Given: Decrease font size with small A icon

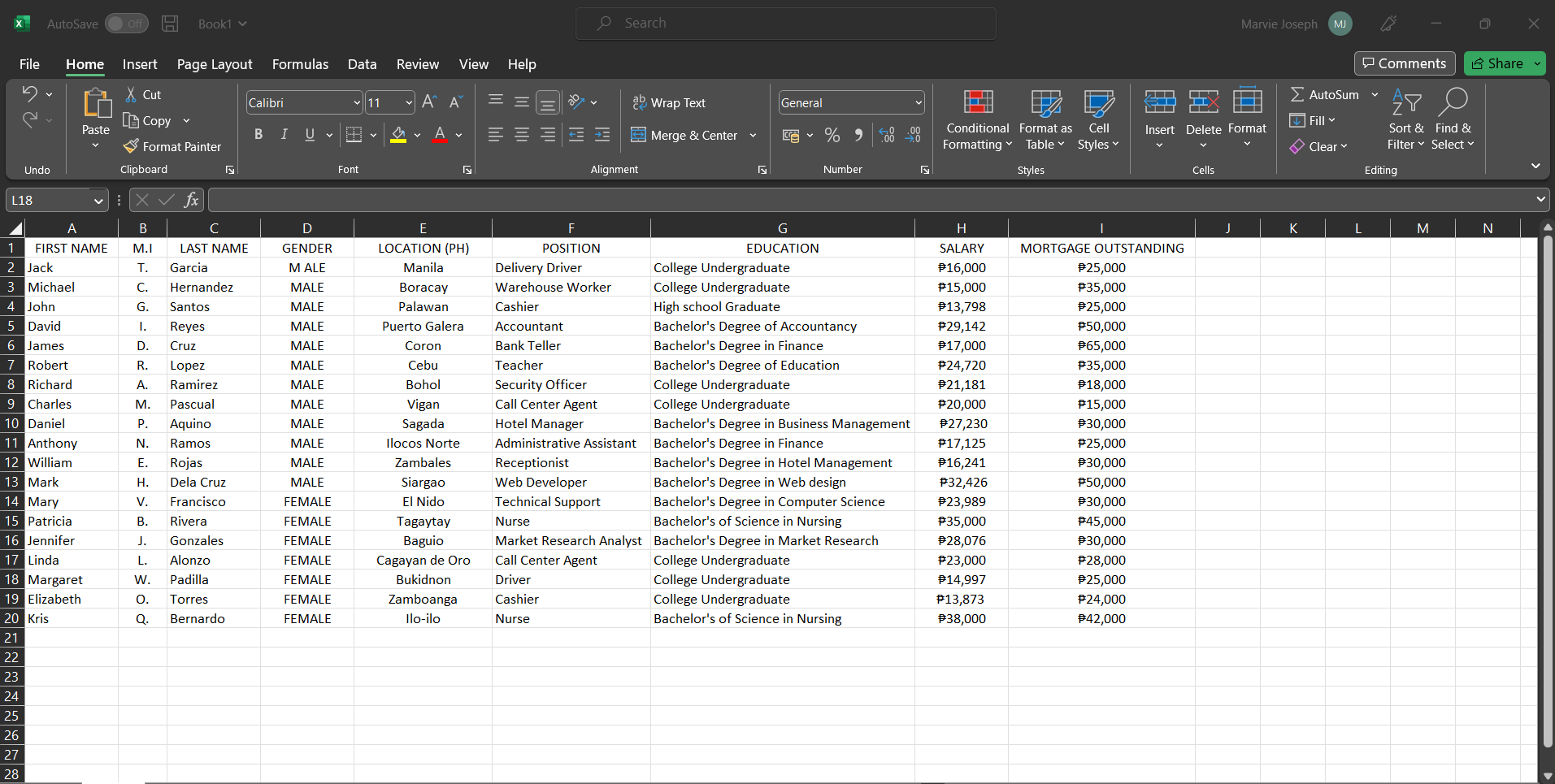Looking at the screenshot, I should 456,102.
